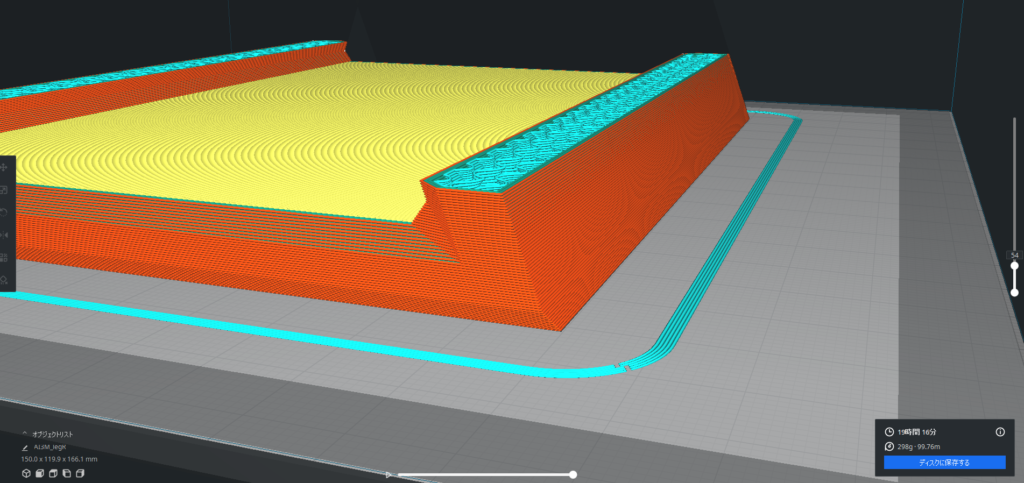The width and height of the screenshot is (1024, 483).
Task: Select the Move tool in left toolbar
Action: pos(4,168)
